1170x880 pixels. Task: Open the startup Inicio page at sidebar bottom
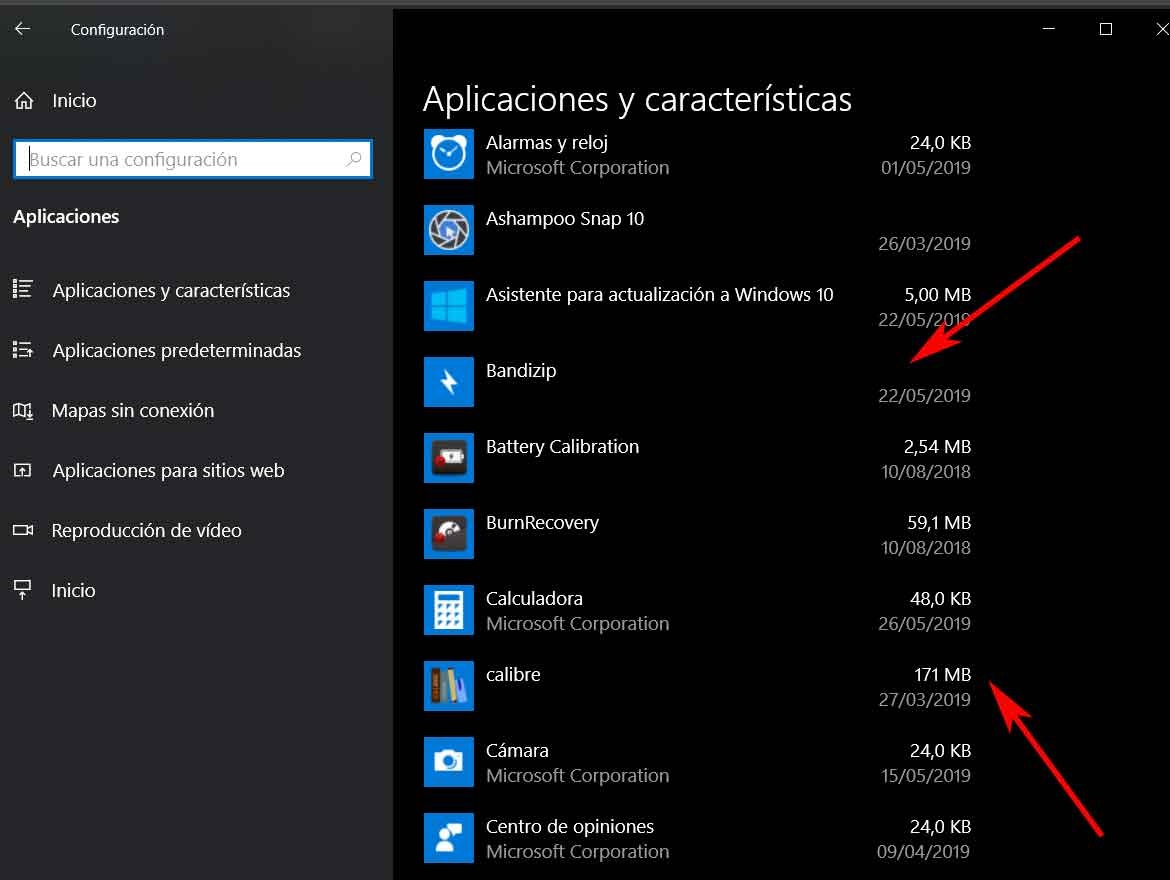coord(73,590)
